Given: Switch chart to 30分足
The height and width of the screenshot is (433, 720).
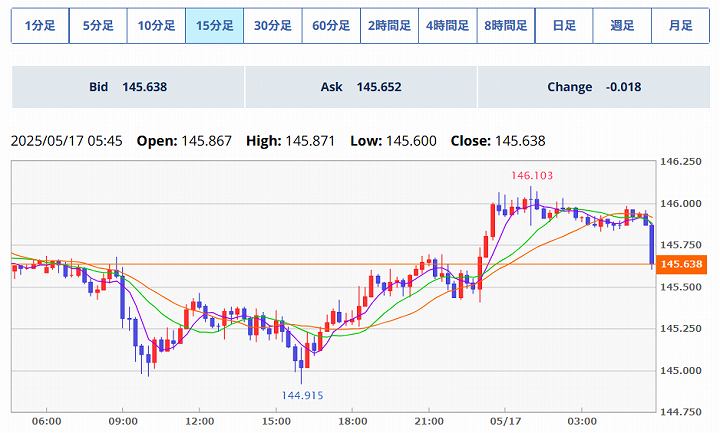Looking at the screenshot, I should (272, 25).
